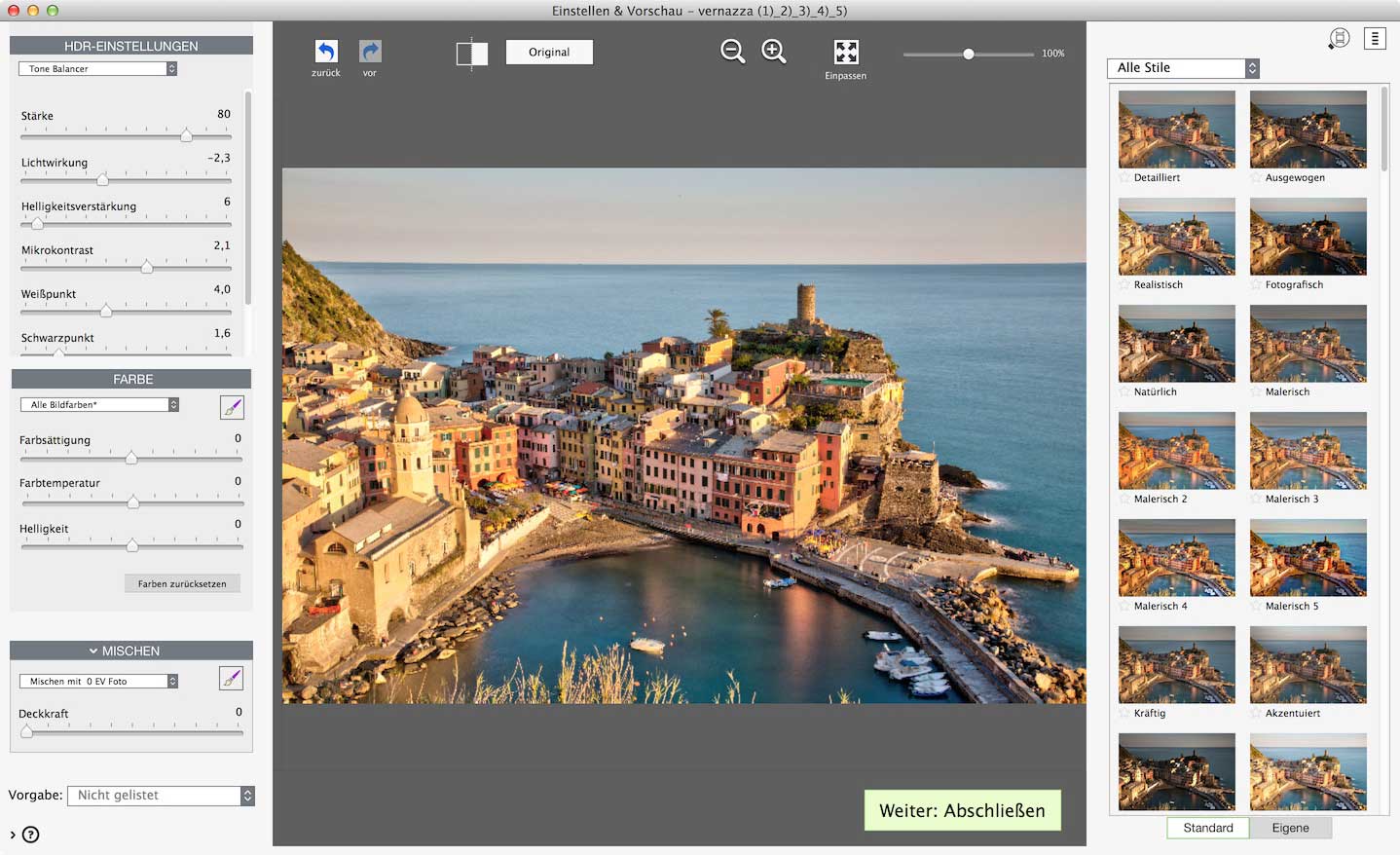This screenshot has width=1400, height=855.
Task: Open the Vorgabe Nicht gelistet dropdown
Action: (x=161, y=796)
